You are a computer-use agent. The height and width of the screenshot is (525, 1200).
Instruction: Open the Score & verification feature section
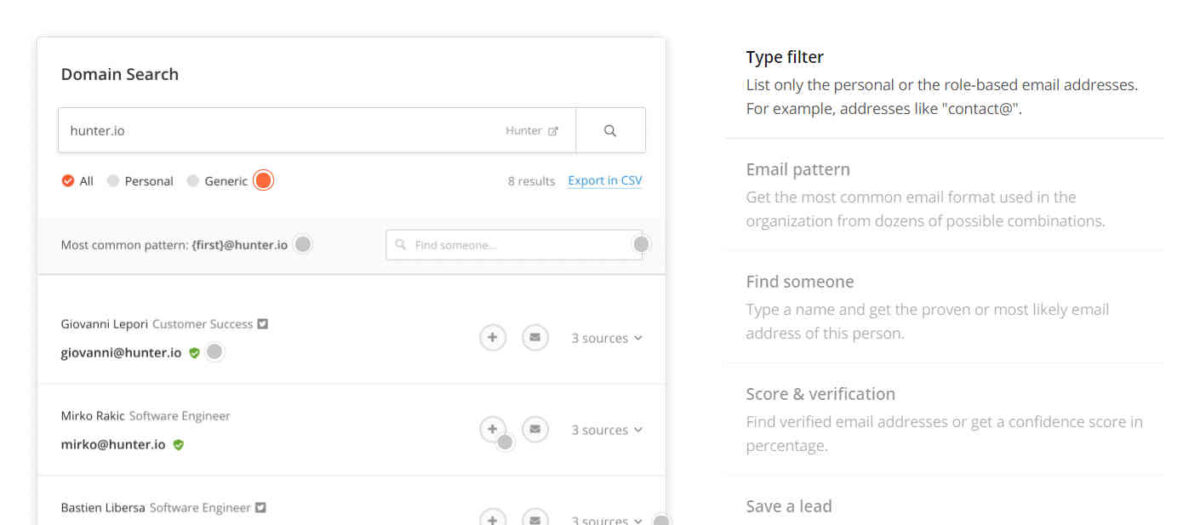coord(944,419)
